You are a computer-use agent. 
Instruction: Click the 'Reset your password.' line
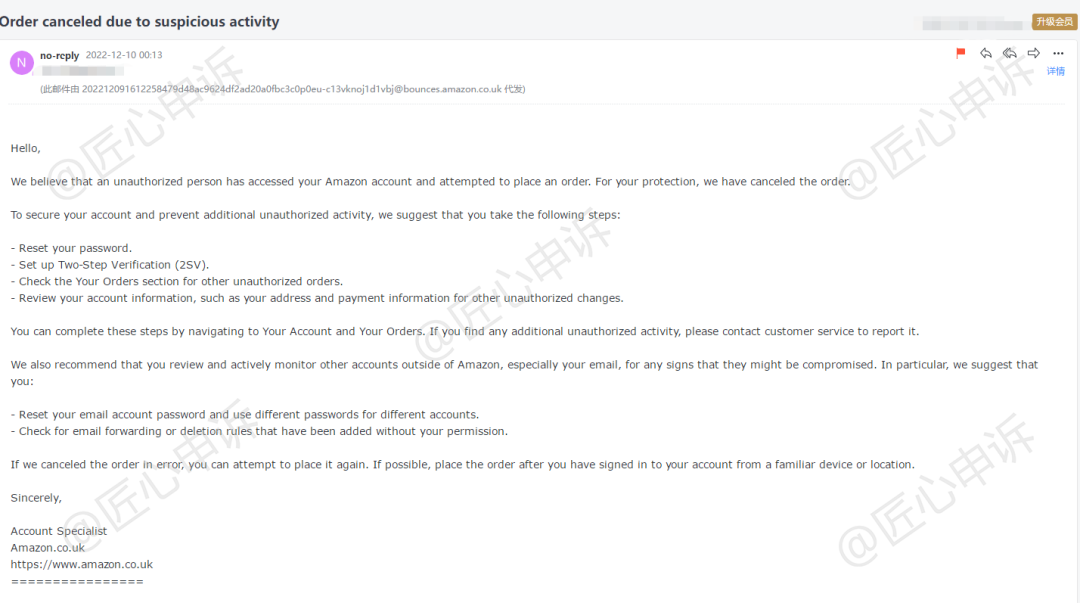(71, 248)
